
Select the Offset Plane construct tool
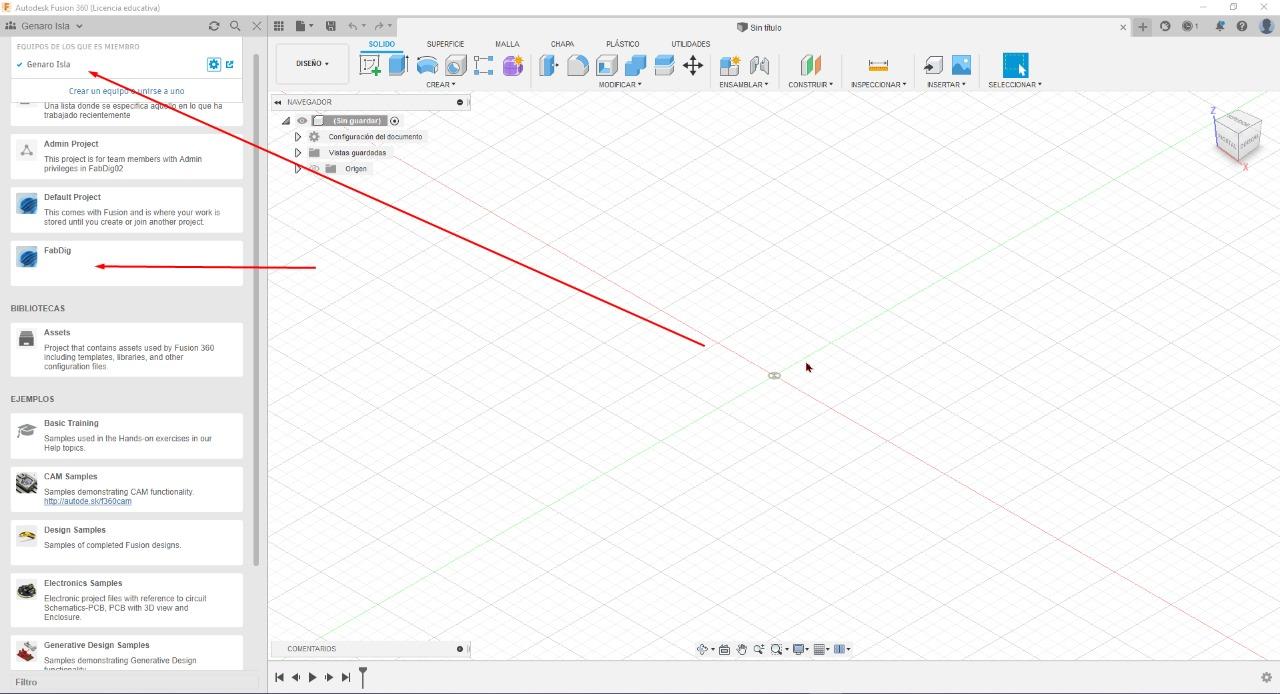[810, 66]
